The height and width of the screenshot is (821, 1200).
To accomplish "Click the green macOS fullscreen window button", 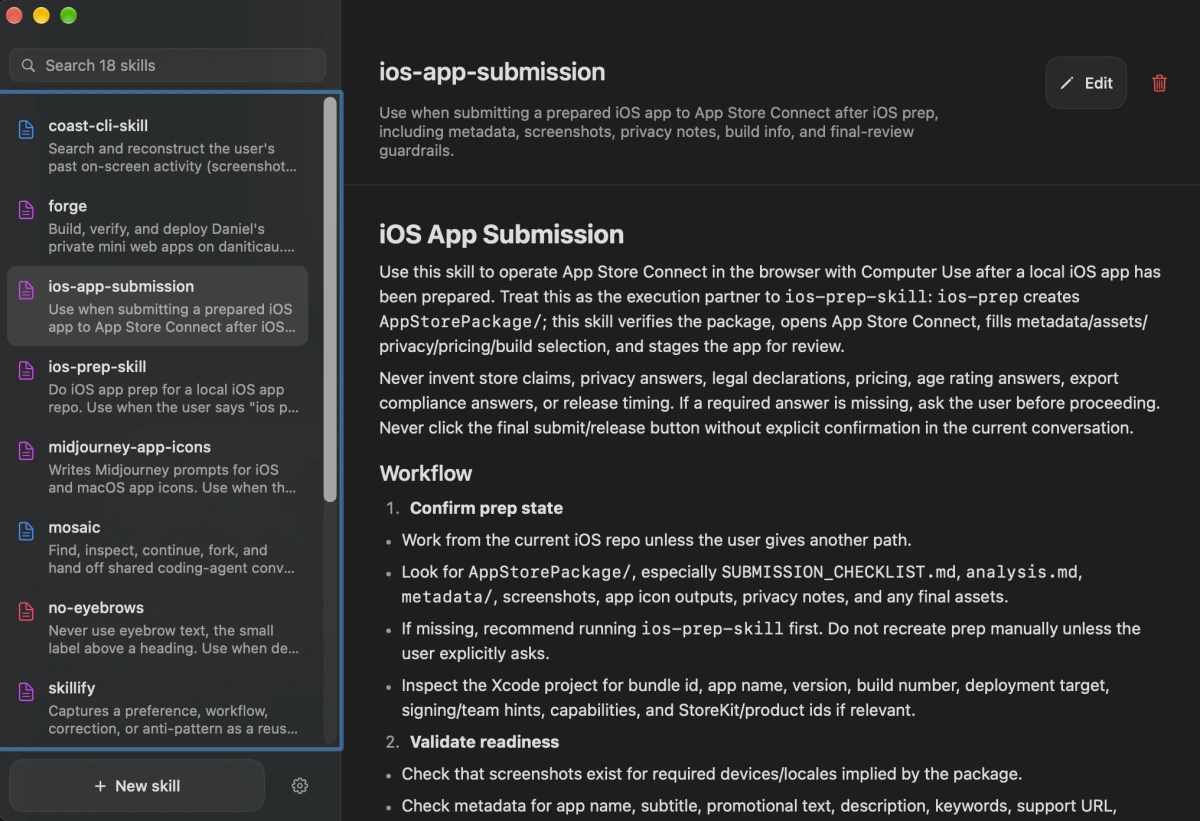I will pyautogui.click(x=68, y=15).
